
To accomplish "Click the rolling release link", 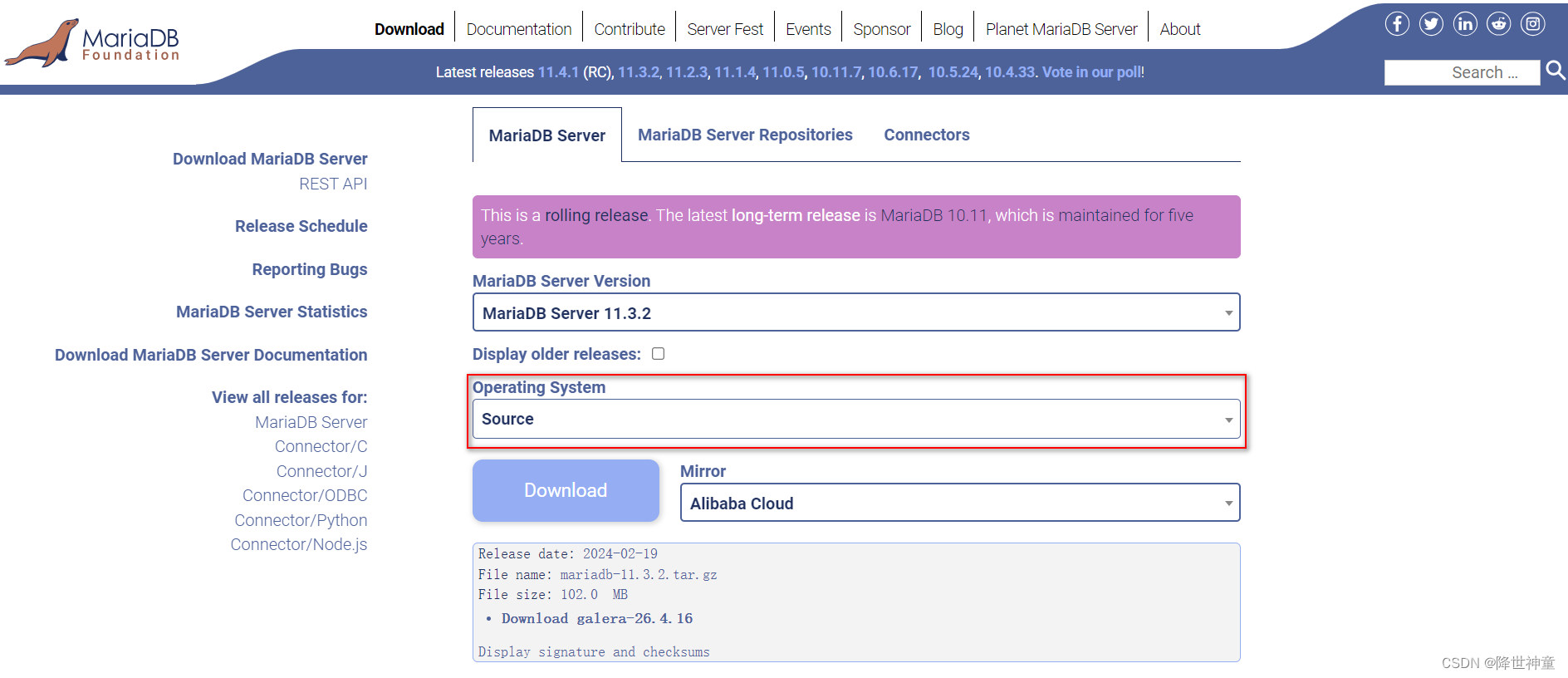I will [x=596, y=215].
